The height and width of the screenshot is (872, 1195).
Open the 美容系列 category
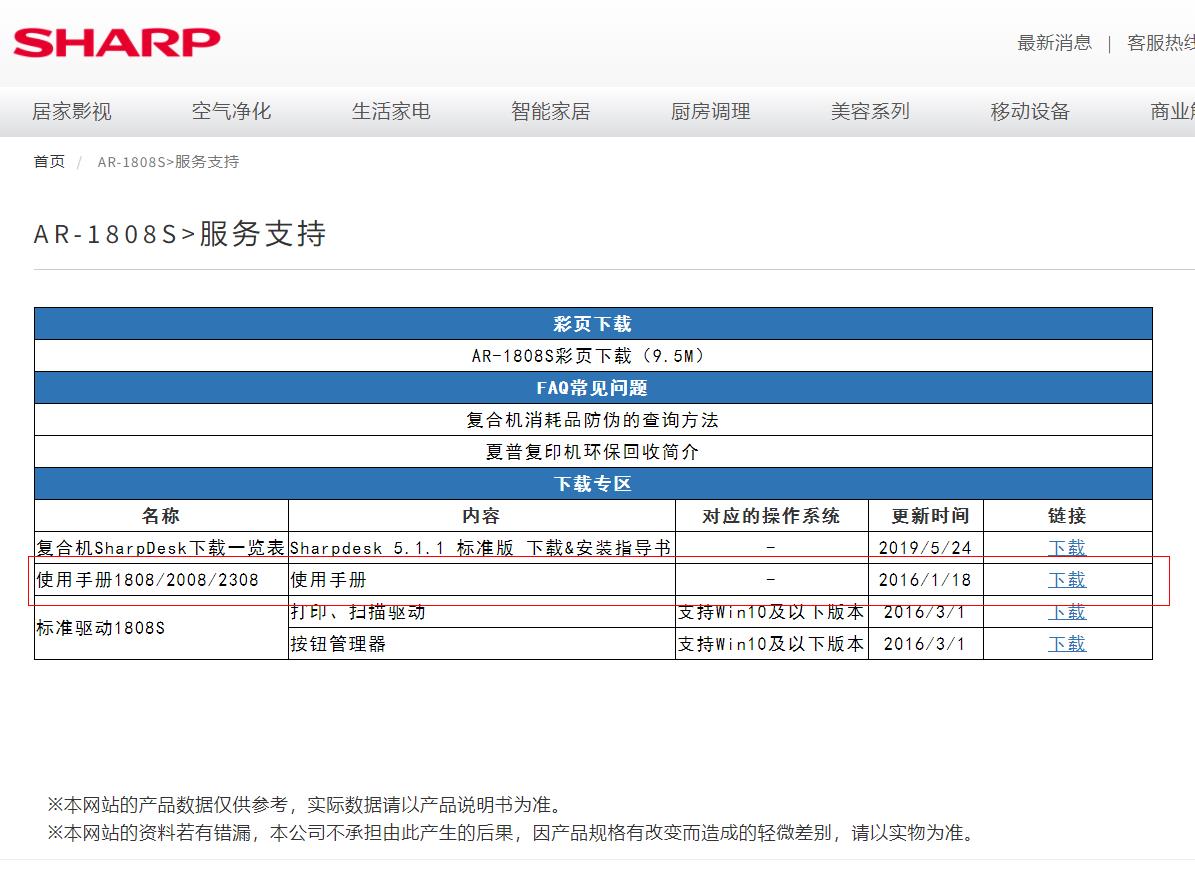click(x=870, y=112)
